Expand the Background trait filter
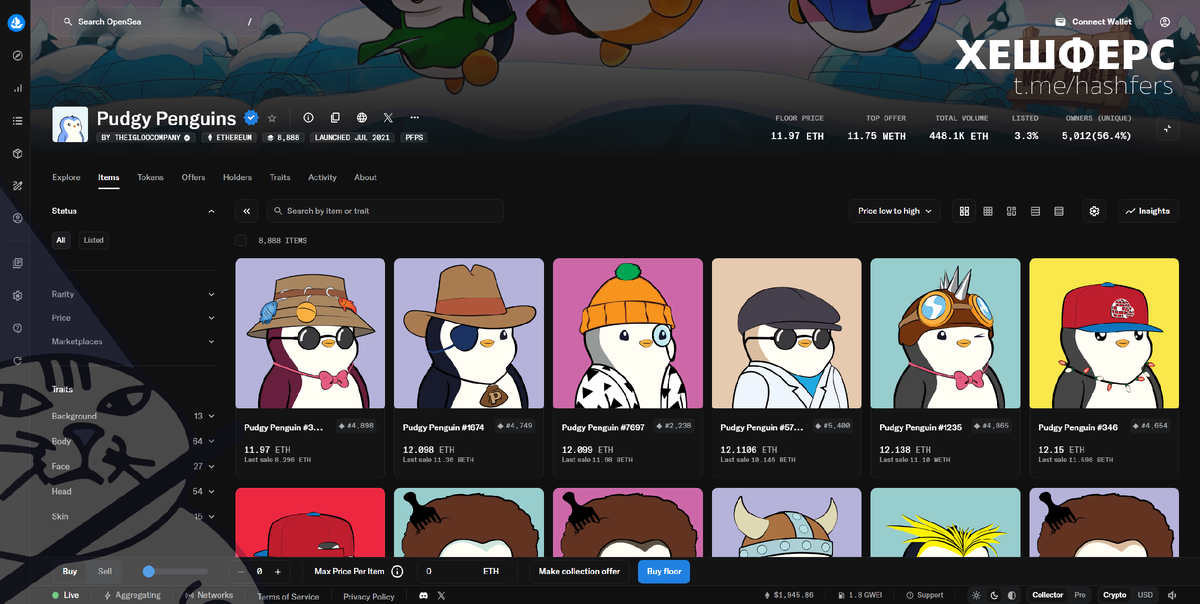 pyautogui.click(x=134, y=416)
